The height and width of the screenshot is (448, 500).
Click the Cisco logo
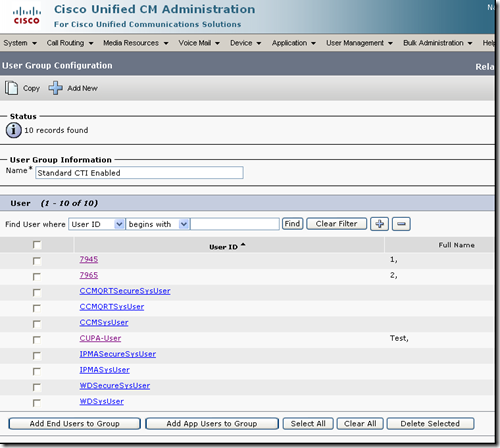[27, 16]
